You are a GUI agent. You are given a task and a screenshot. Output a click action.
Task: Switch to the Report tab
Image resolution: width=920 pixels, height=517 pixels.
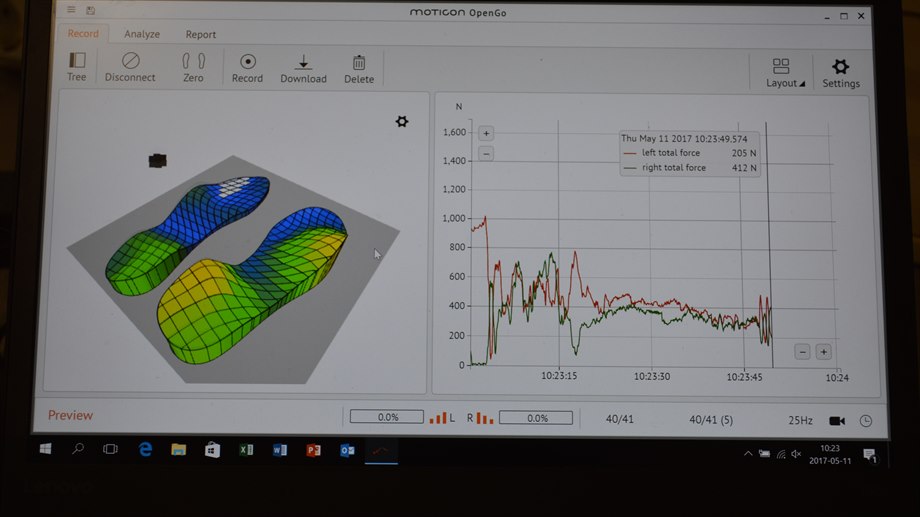click(x=200, y=34)
